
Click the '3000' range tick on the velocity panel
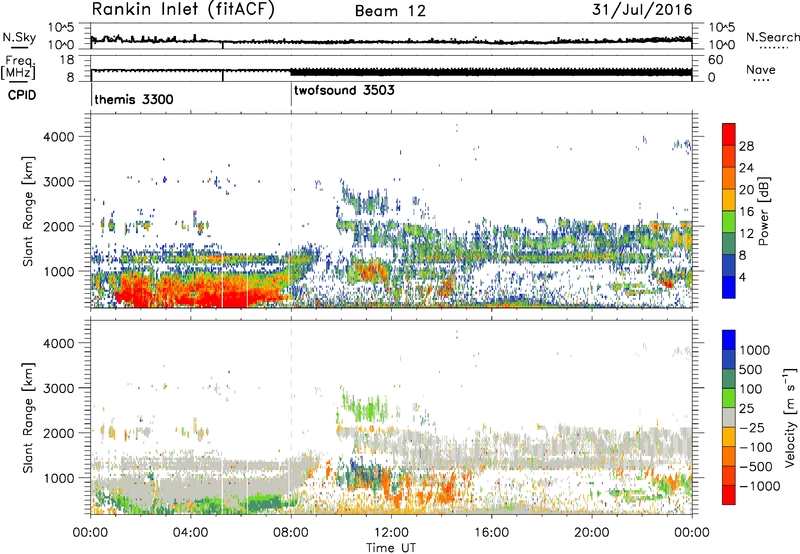[58, 388]
